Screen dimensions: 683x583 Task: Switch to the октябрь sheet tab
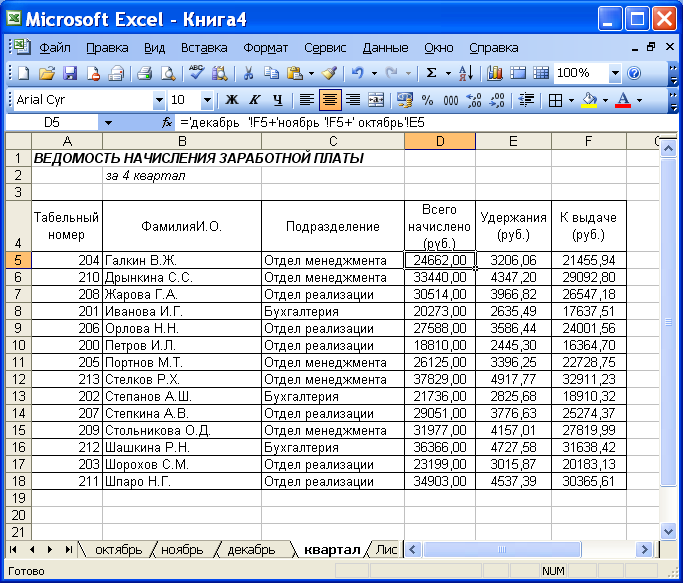(118, 550)
